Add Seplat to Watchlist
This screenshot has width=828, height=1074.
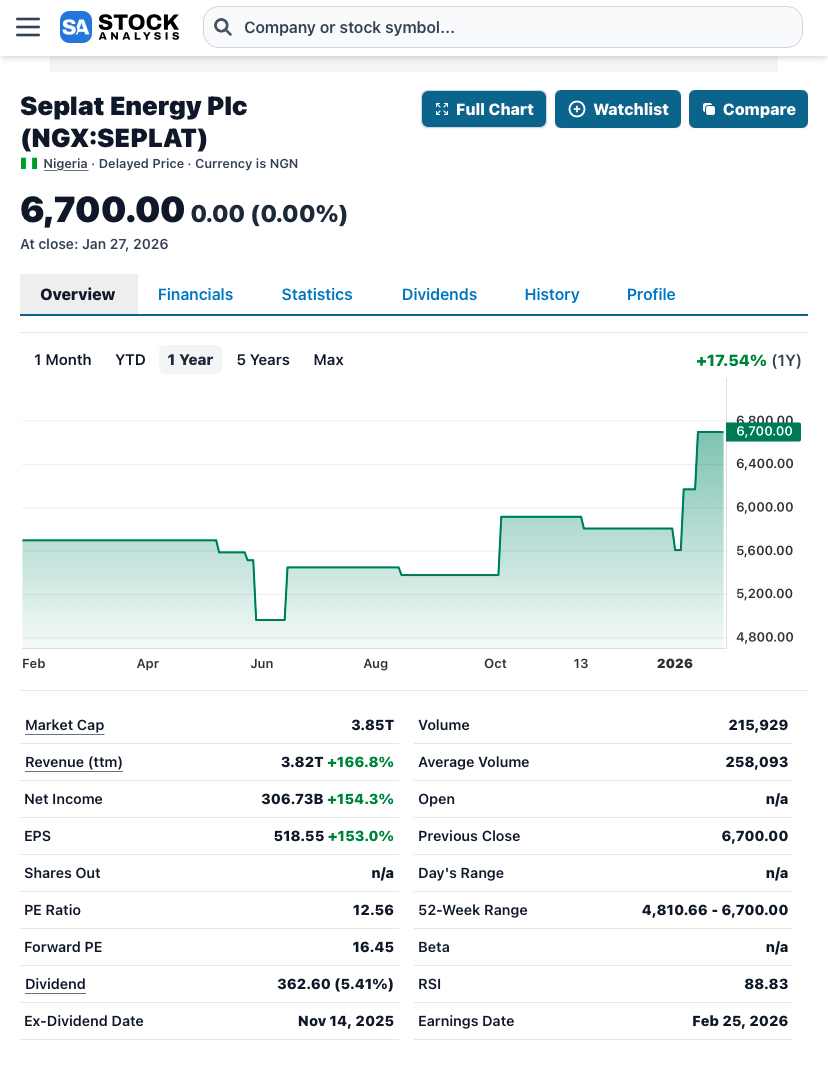tap(618, 109)
